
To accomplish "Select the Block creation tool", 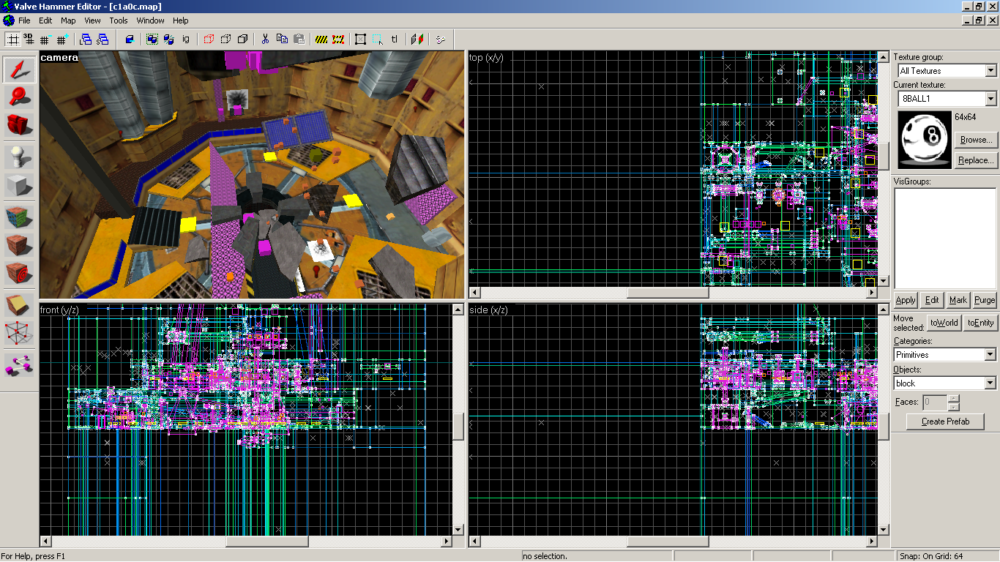I will click(x=19, y=185).
